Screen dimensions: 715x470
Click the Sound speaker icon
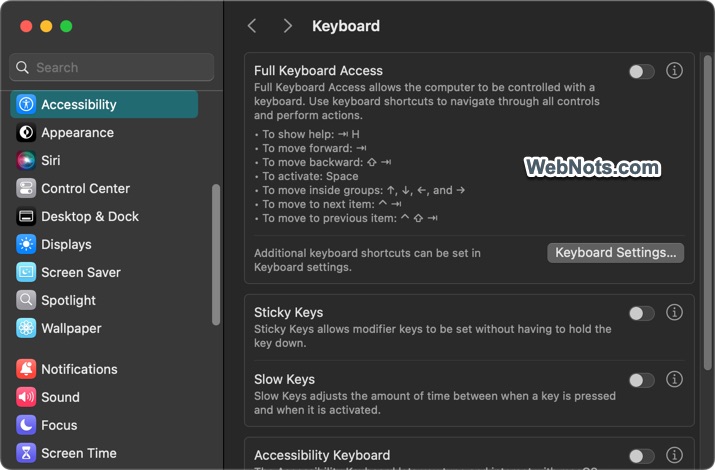point(26,397)
